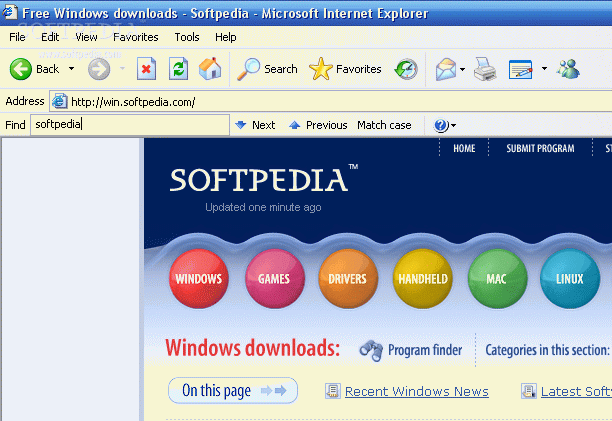Select the green MAC ball
Image resolution: width=612 pixels, height=421 pixels.
tap(497, 279)
